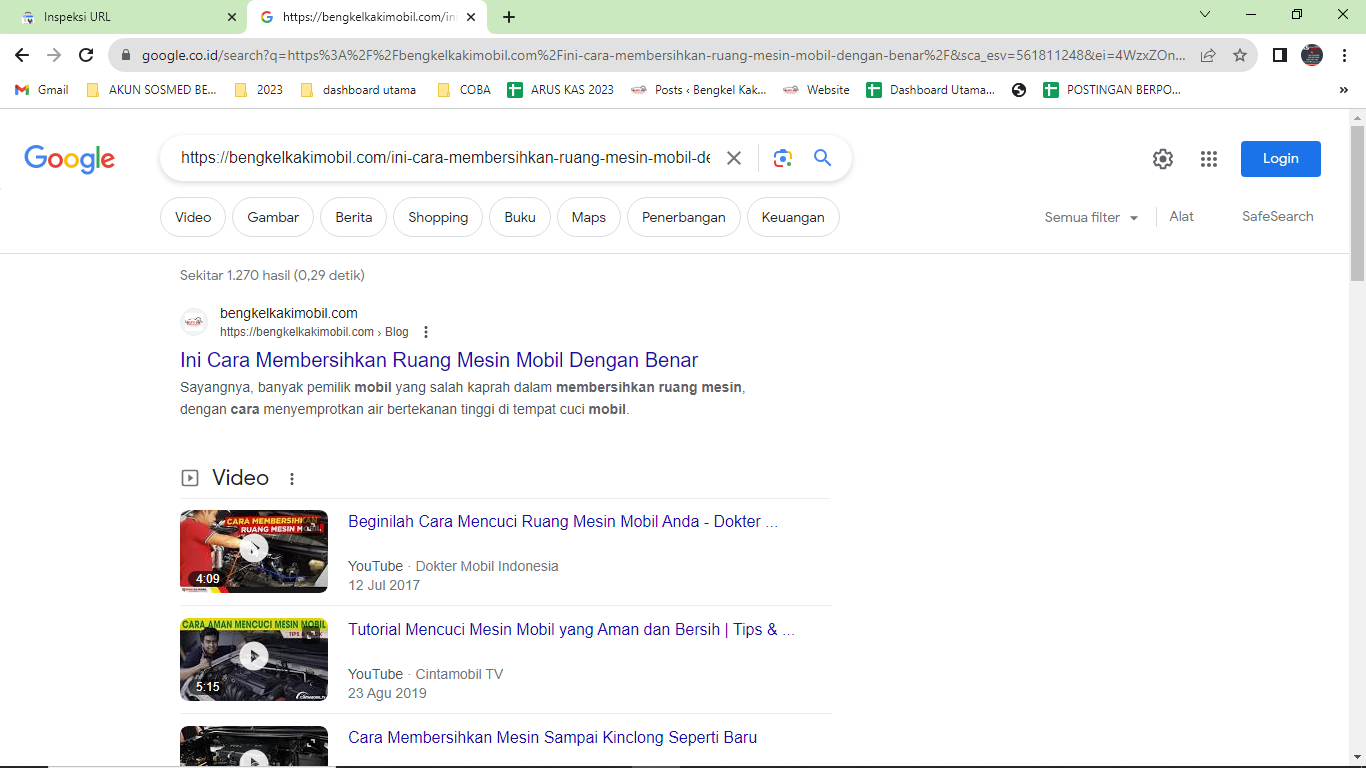
Task: Play the 5:15 Cintamobil TV video thumbnail
Action: 254,659
